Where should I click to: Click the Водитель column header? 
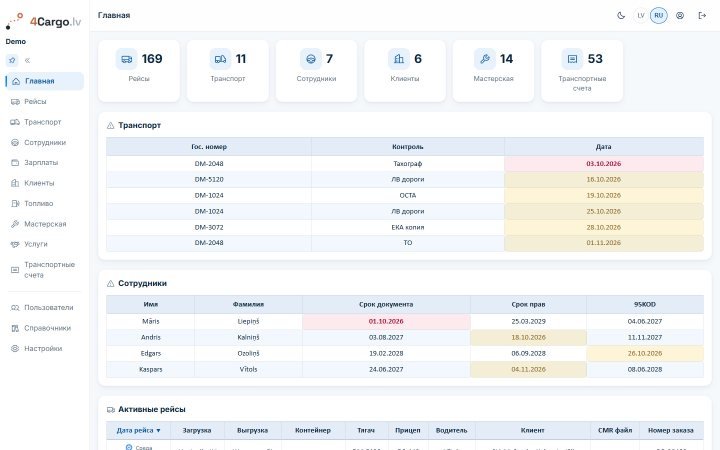coord(451,430)
